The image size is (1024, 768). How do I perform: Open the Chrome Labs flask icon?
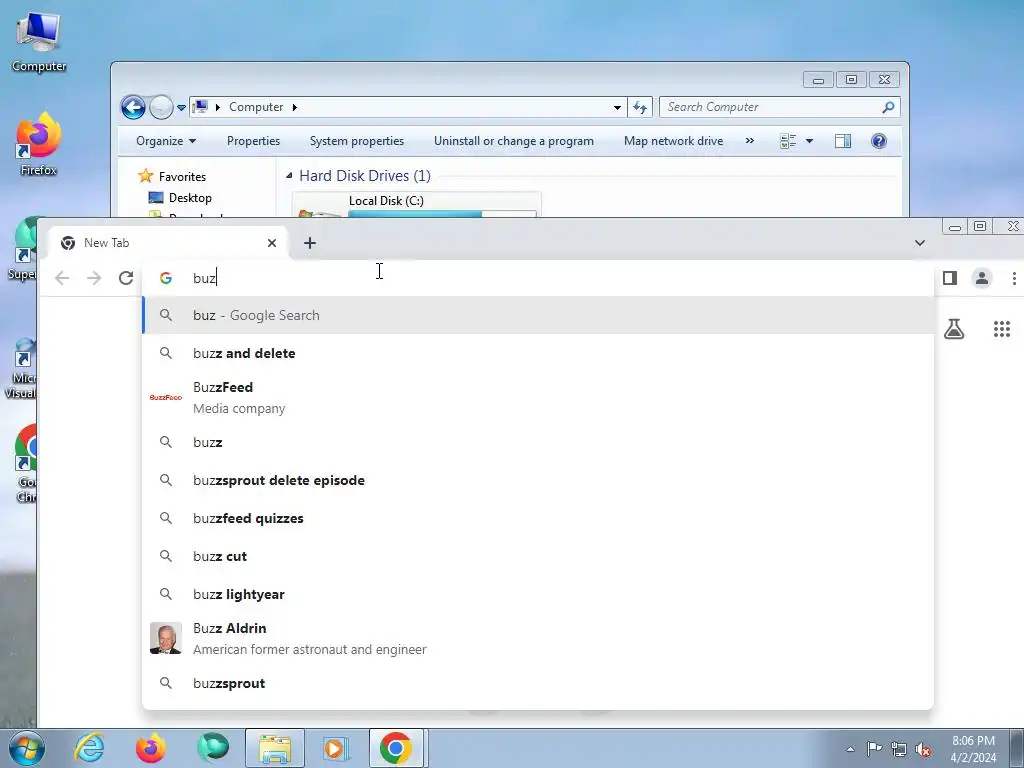pos(954,328)
